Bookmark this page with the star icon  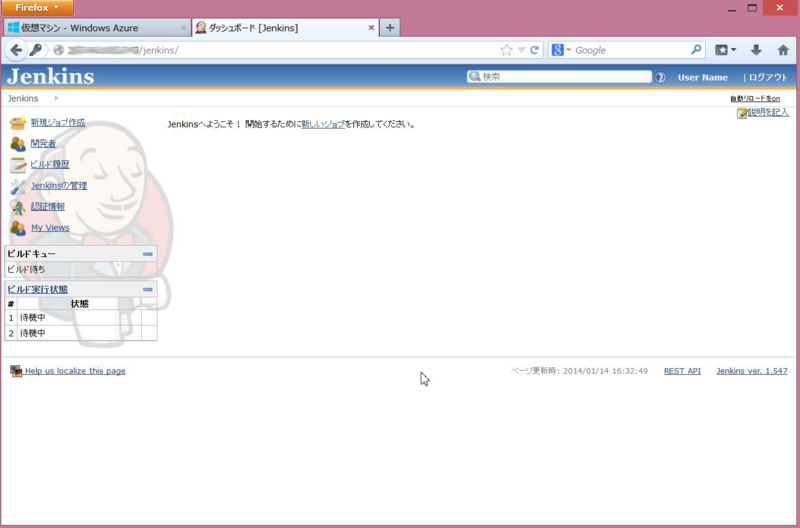click(506, 50)
